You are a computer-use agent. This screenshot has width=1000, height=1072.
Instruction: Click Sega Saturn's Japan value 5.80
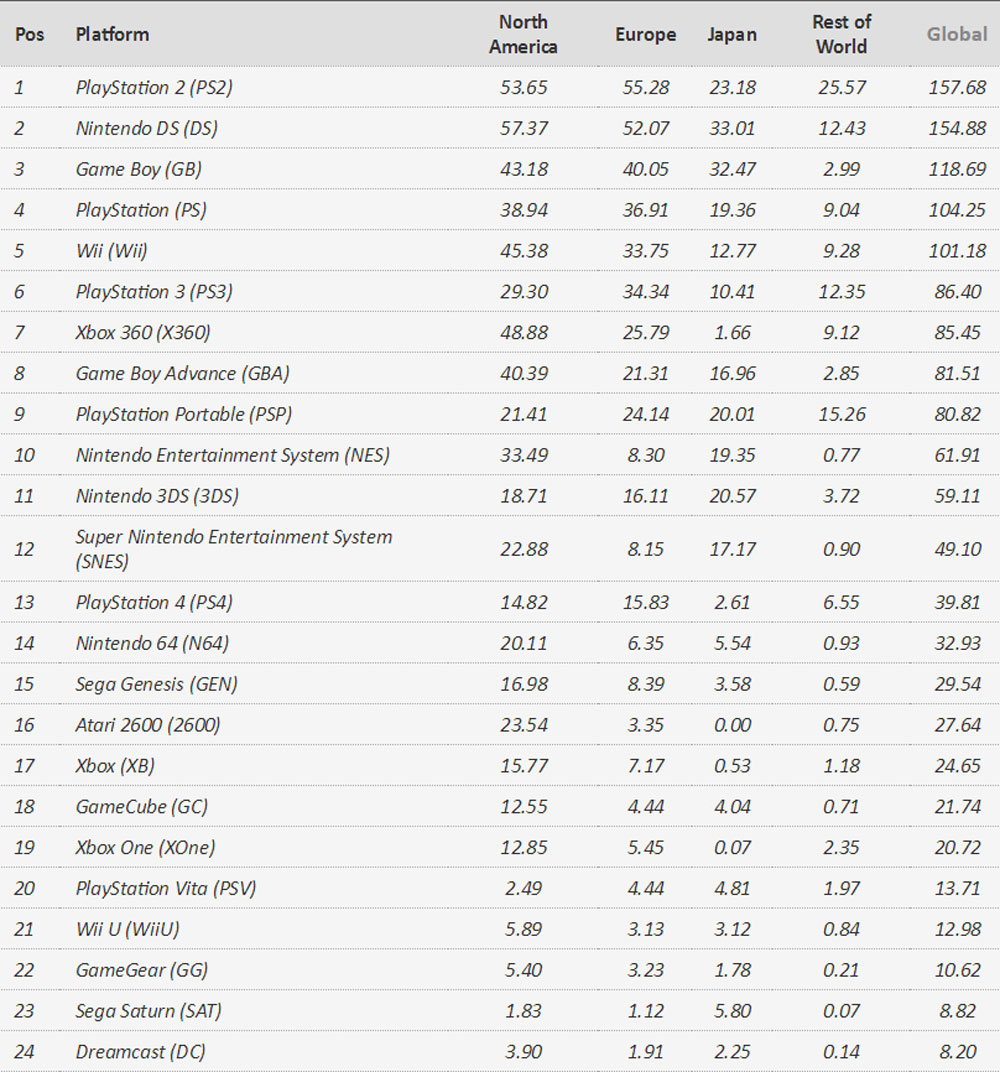coord(732,1011)
